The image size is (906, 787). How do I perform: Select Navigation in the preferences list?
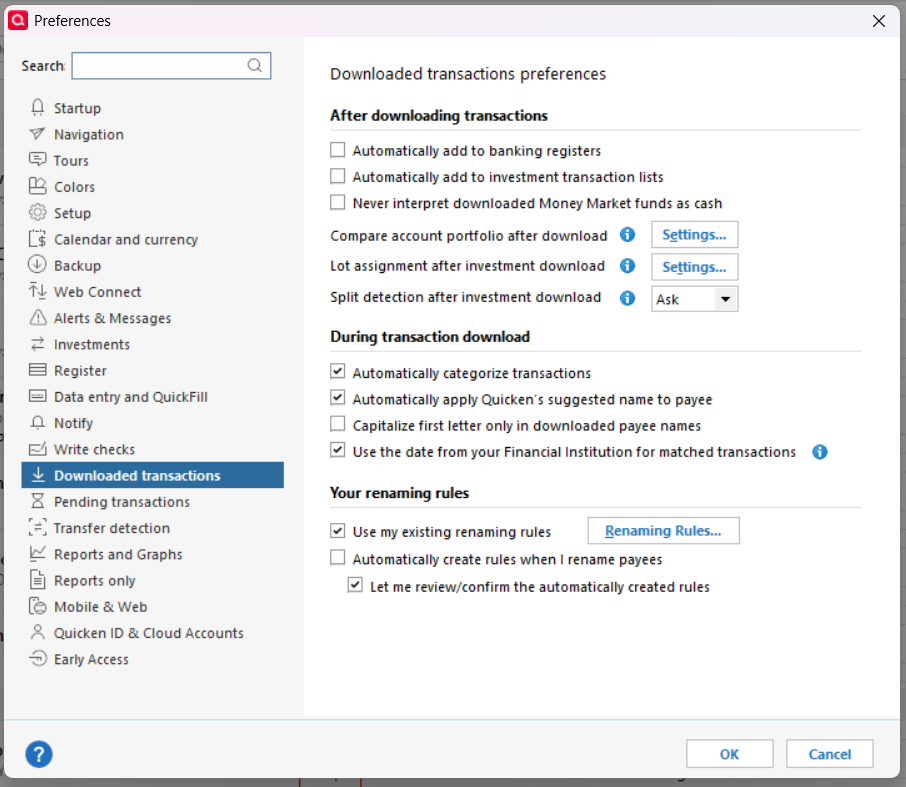pos(89,135)
